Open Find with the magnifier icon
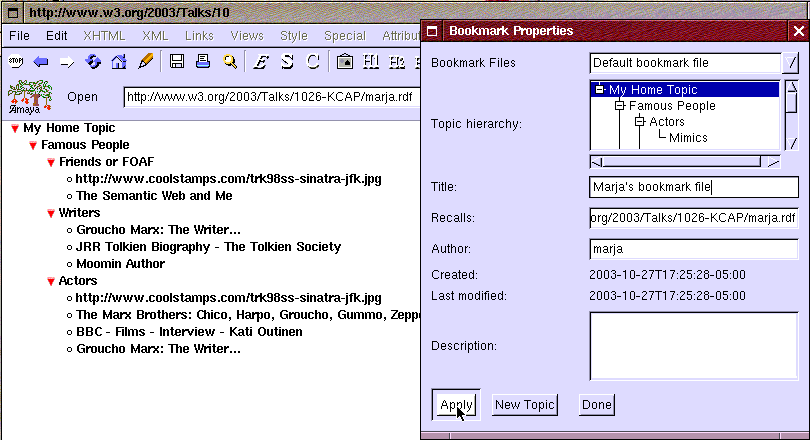Viewport: 810px width, 440px height. click(230, 62)
